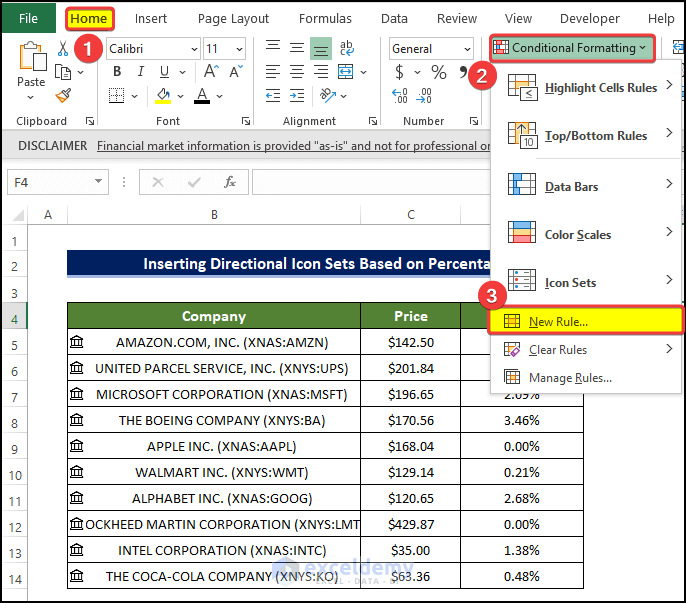Viewport: 686px width, 603px height.
Task: Click the Format Painter brush icon
Action: click(63, 96)
